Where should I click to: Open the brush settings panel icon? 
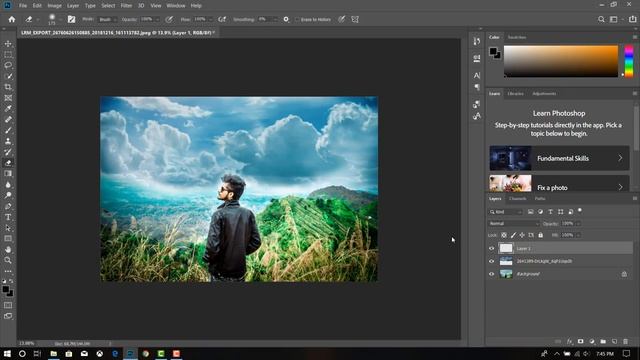(x=71, y=19)
